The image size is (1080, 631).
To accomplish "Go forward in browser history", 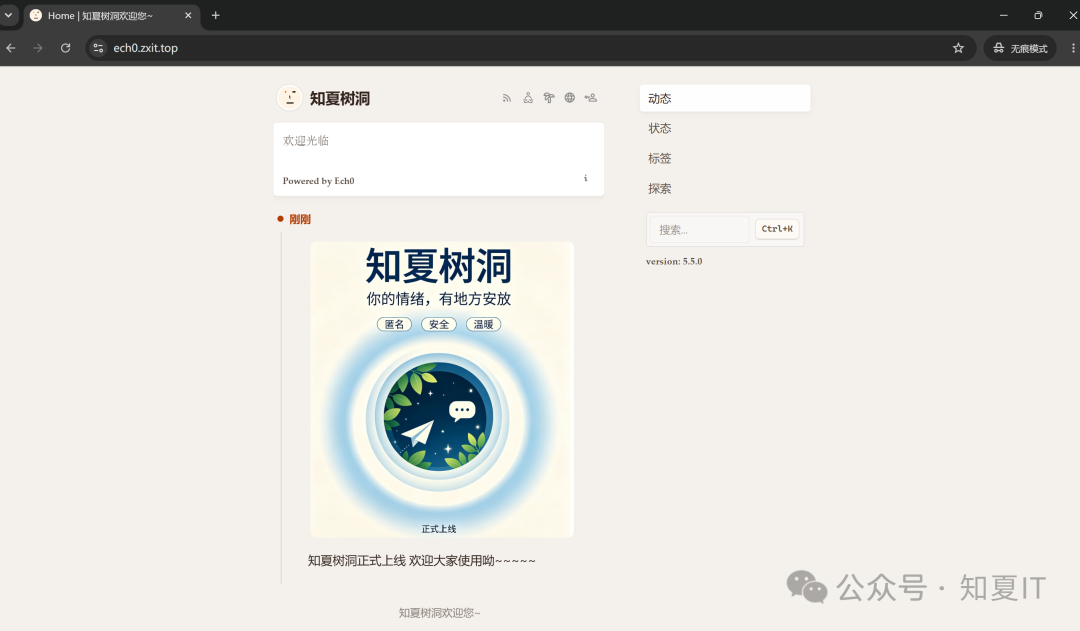I will click(x=38, y=48).
